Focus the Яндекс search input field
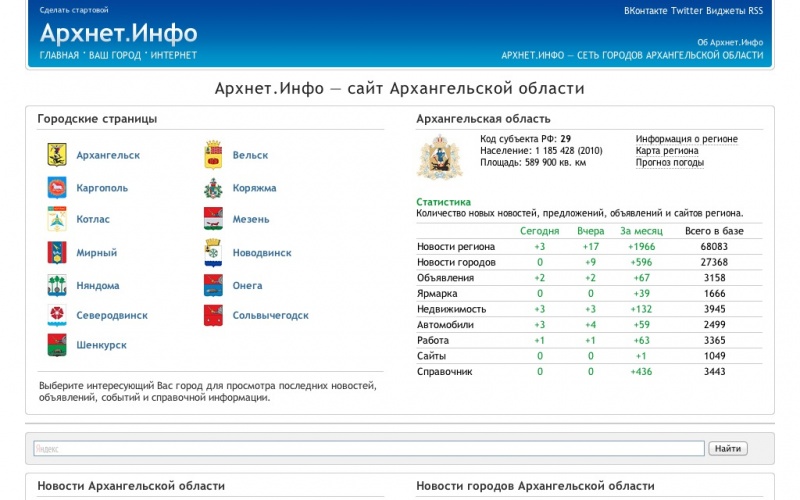Screen dimensions: 800x500 point(369,448)
